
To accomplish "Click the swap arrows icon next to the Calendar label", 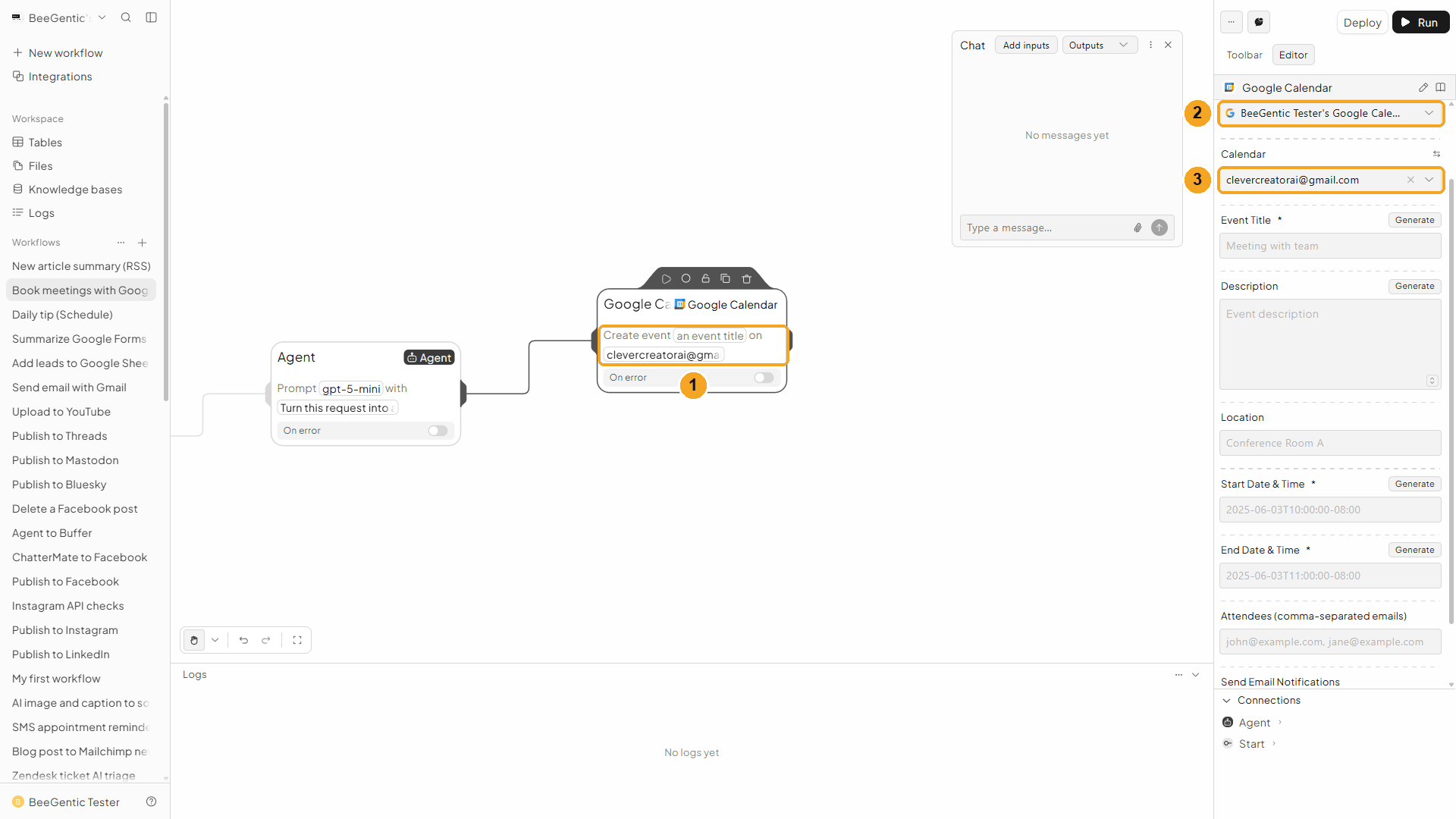I will [1436, 154].
